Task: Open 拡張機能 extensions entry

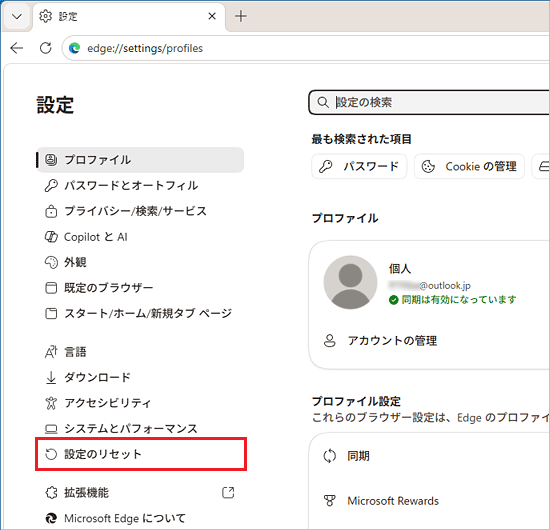Action: tap(140, 492)
